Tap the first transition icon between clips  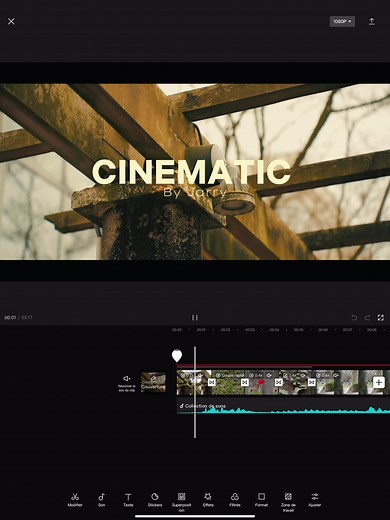point(211,382)
